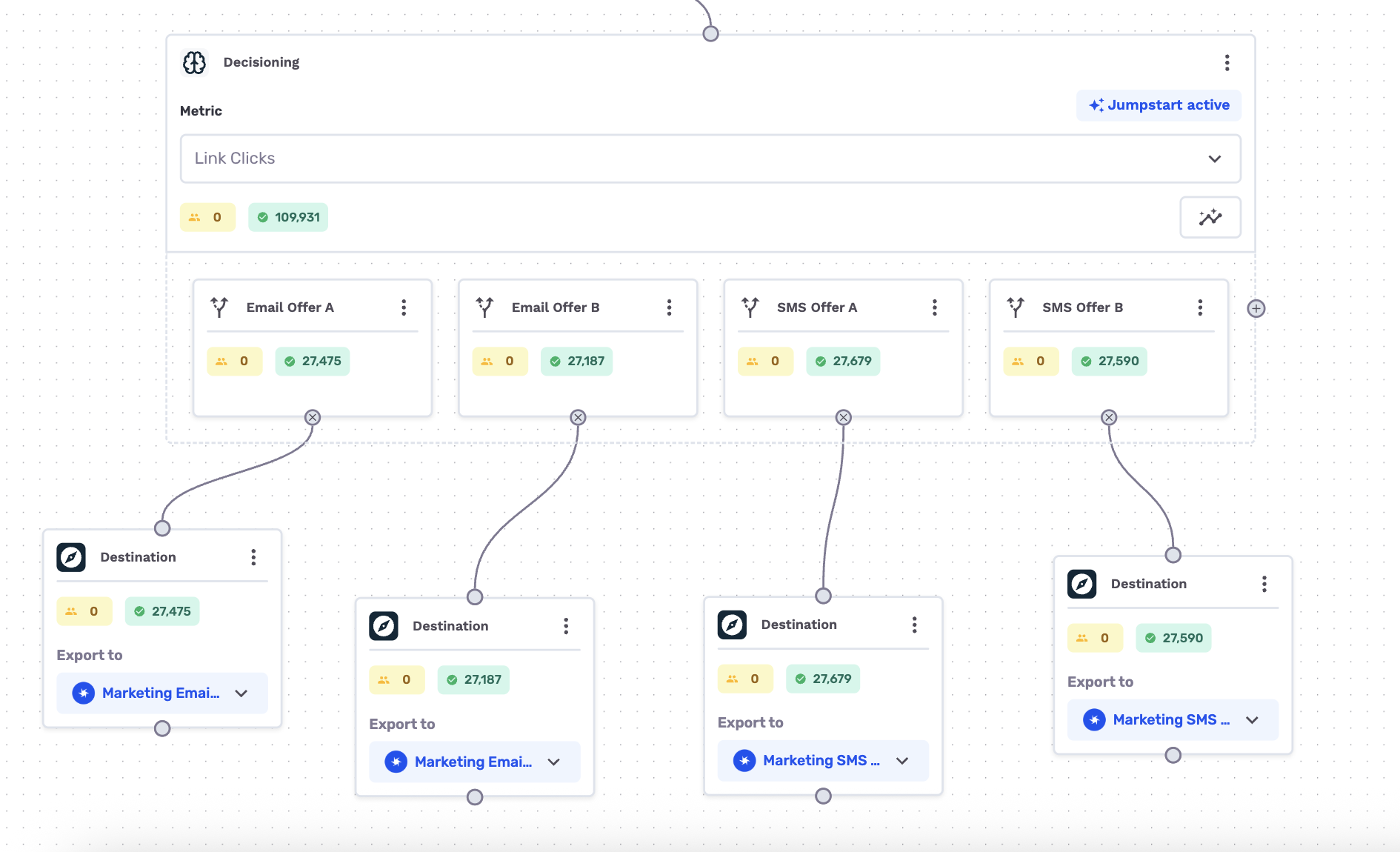Open the menu of the 27,187 Destination
This screenshot has height=852, width=1400.
(x=566, y=626)
